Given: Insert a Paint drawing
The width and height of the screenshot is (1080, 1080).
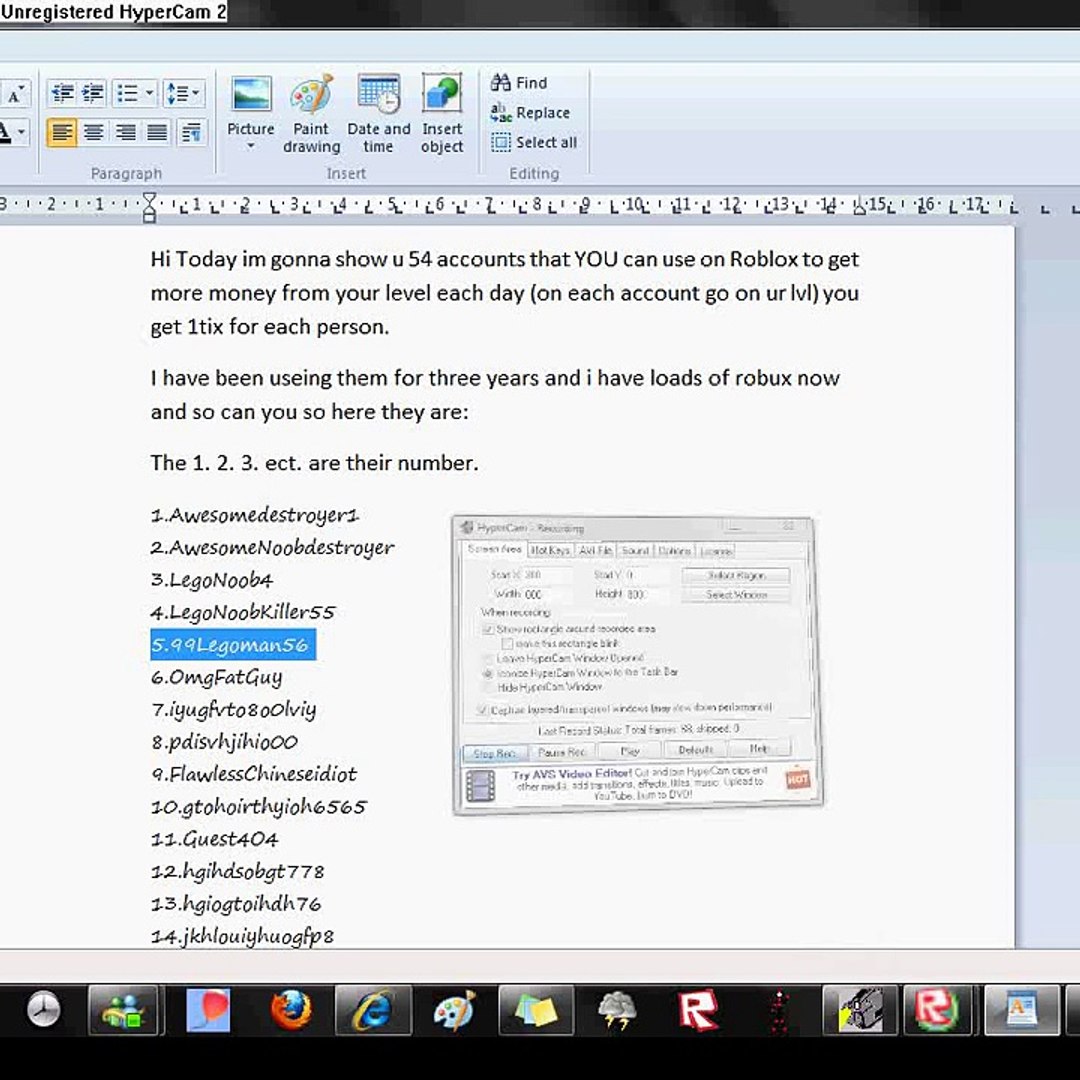Looking at the screenshot, I should [311, 114].
